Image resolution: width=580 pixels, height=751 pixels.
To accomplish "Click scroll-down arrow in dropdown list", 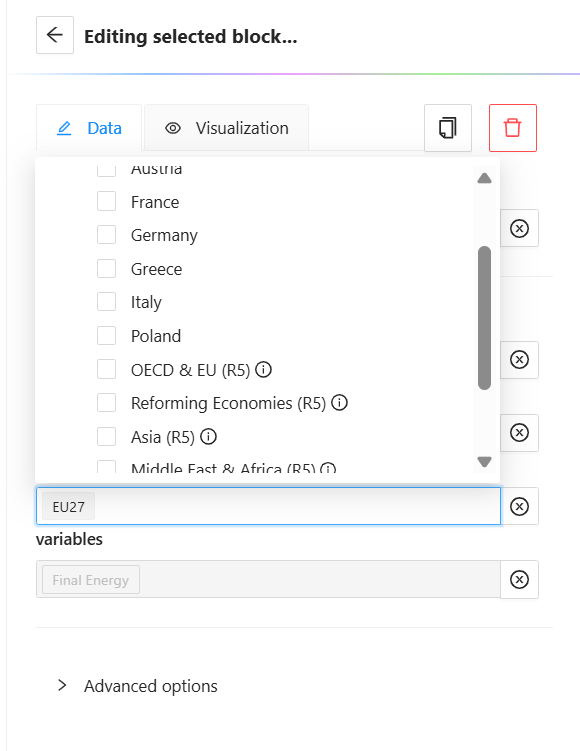I will pyautogui.click(x=484, y=462).
